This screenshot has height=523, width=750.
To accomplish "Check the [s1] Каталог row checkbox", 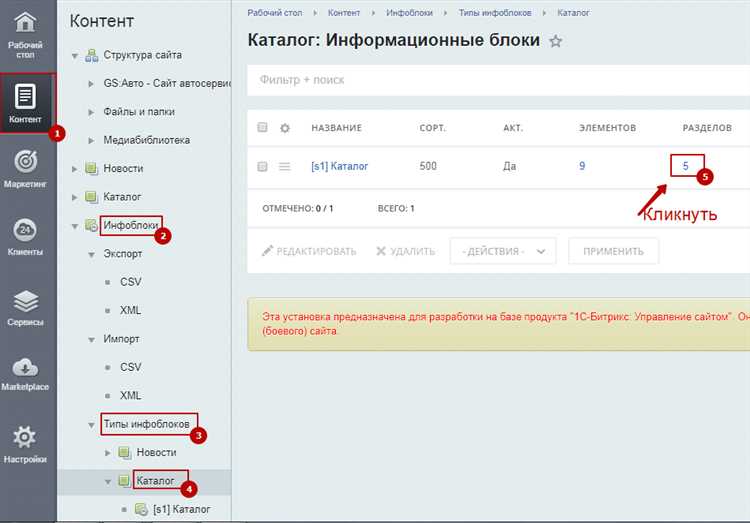I will 262,166.
